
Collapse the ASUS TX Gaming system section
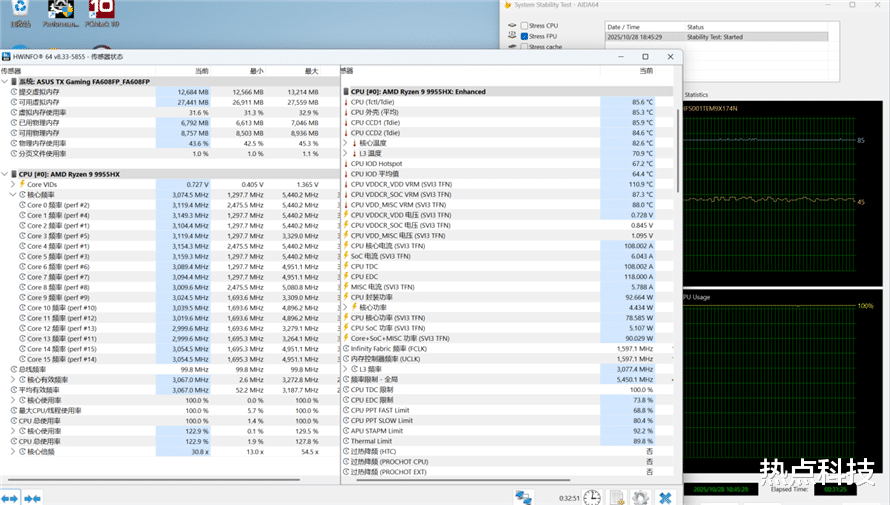point(5,81)
